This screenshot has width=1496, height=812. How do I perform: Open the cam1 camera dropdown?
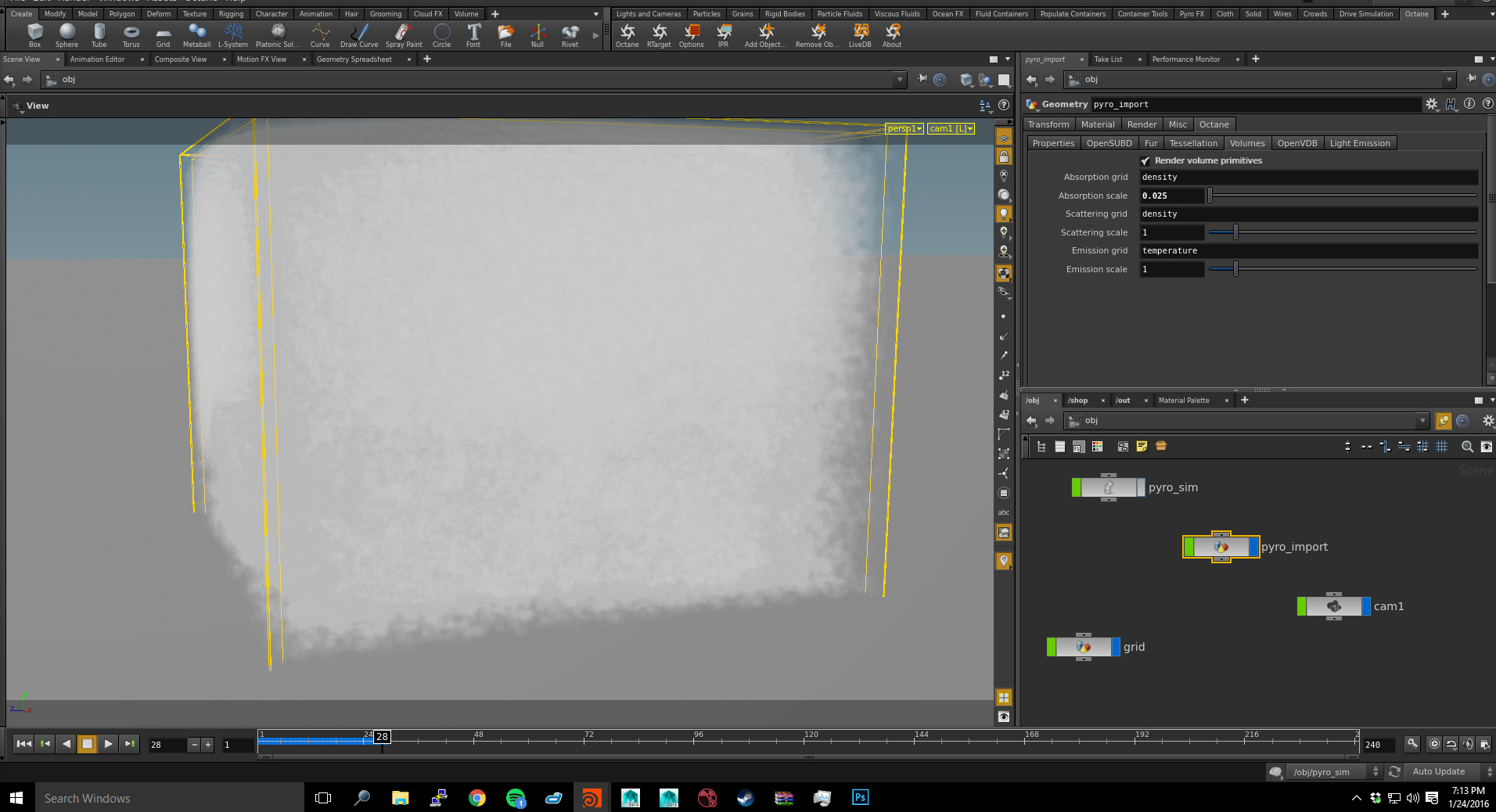coord(951,129)
